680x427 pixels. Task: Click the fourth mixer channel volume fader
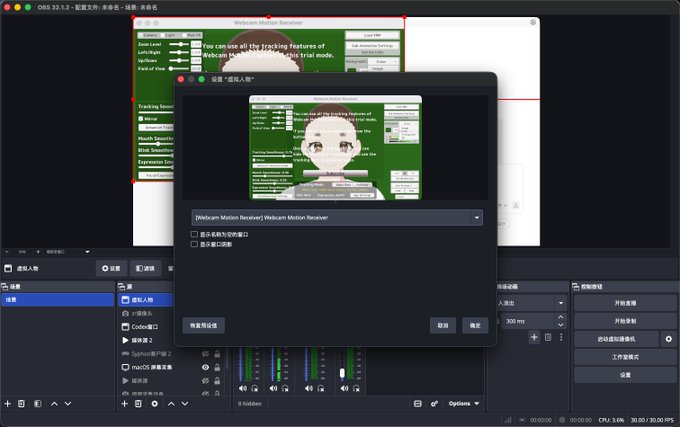[342, 373]
